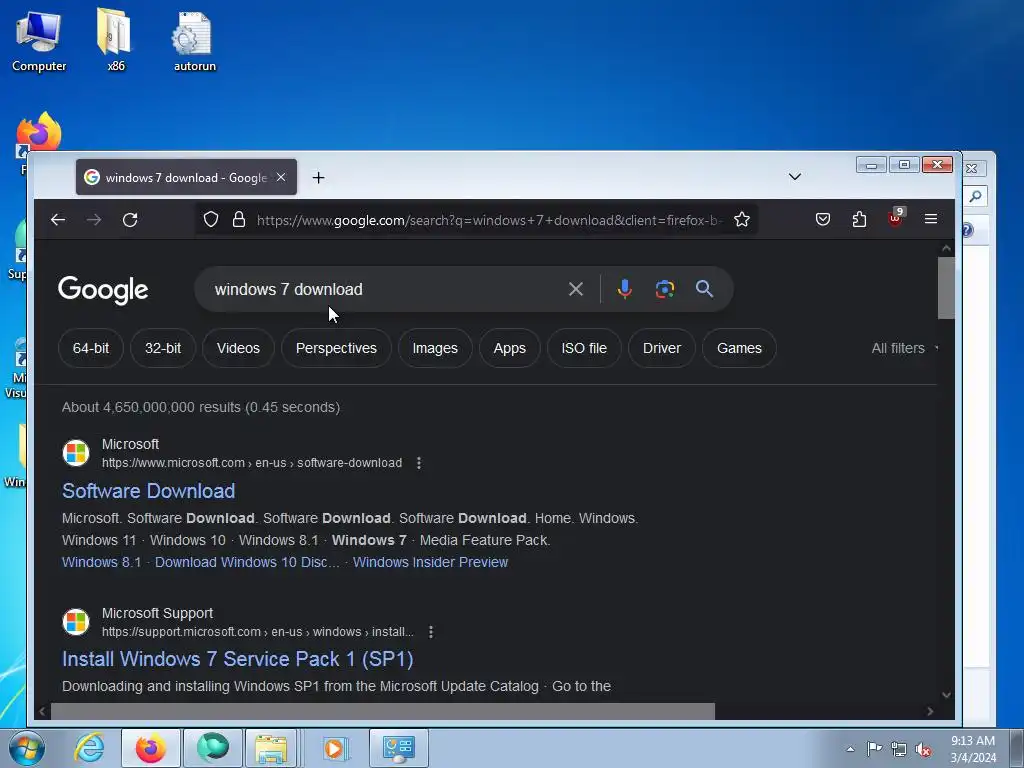Open the Computer desktop icon
Viewport: 1024px width, 768px height.
click(39, 41)
